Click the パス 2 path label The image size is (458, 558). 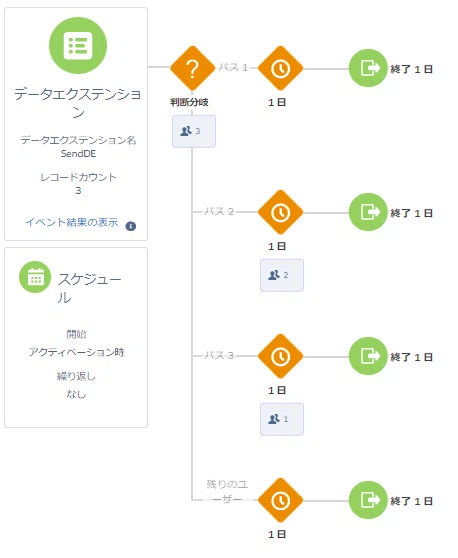[219, 212]
